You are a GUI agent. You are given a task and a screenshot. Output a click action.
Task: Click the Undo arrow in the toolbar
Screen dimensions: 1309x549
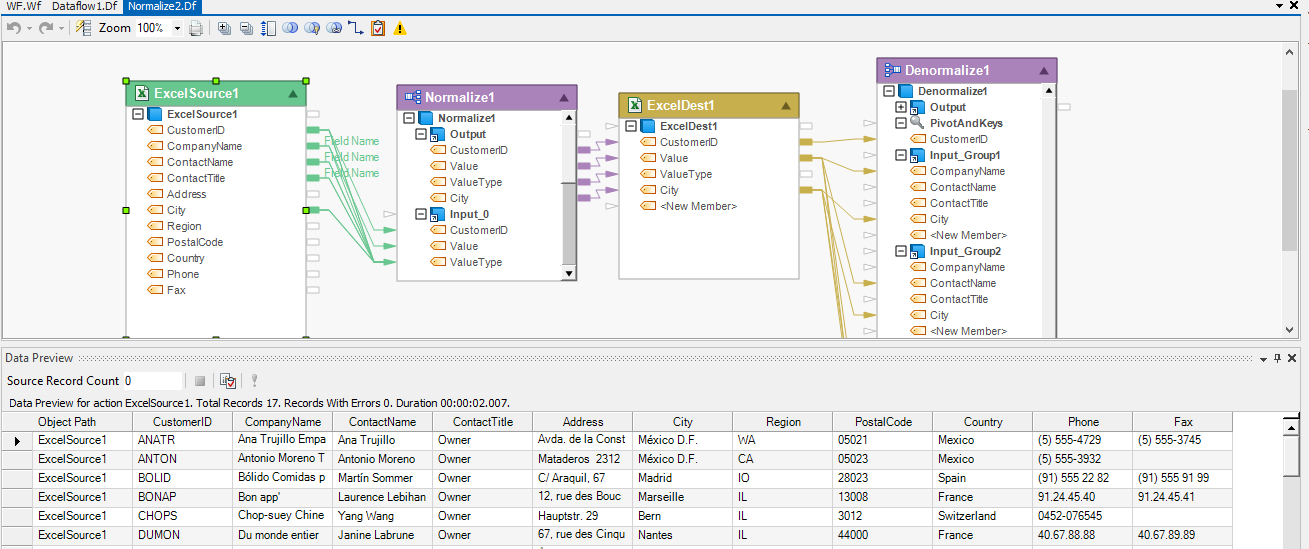[x=13, y=28]
